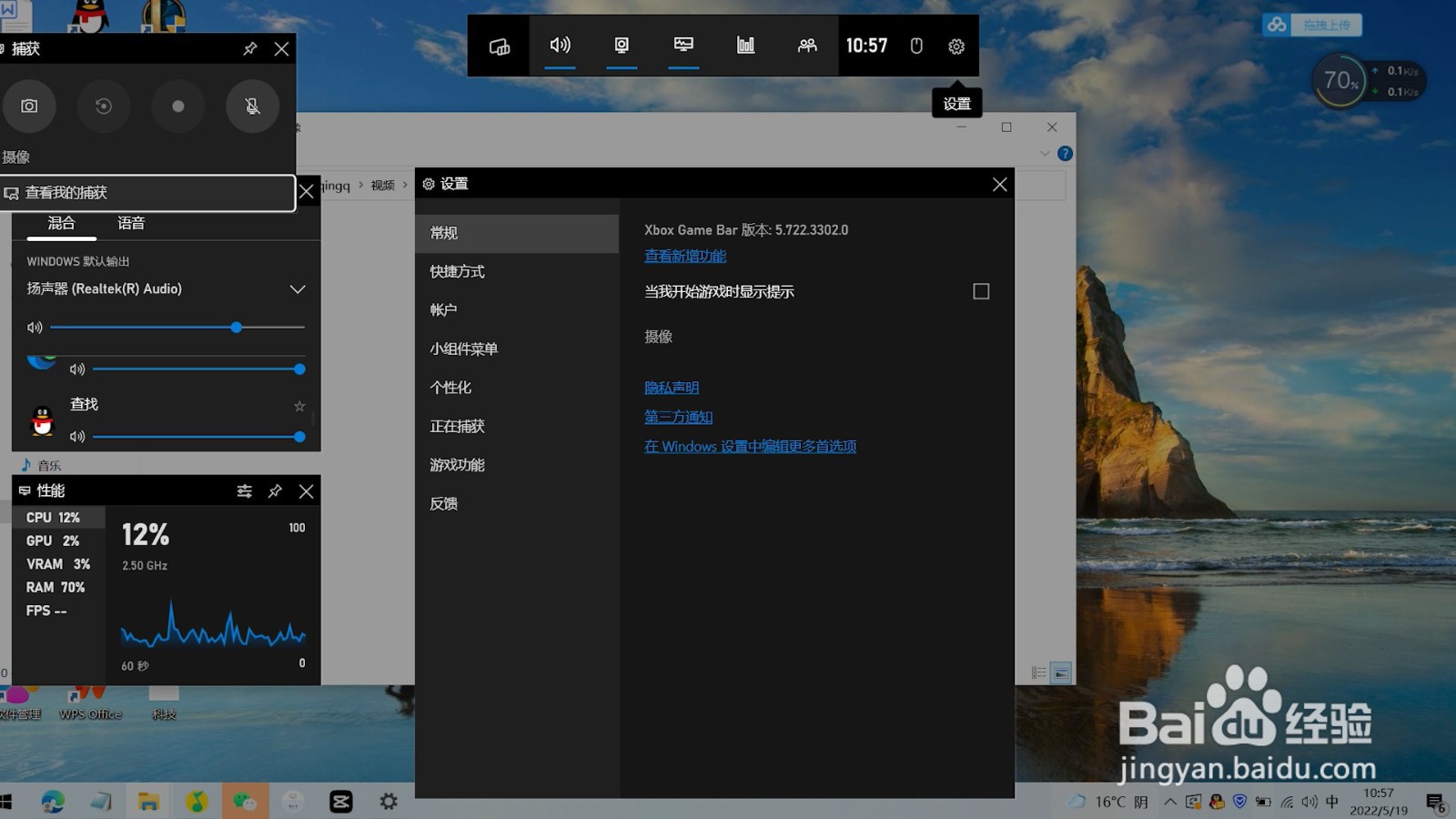This screenshot has width=1456, height=819.
Task: Open the 快捷方式 settings category
Action: 517,272
